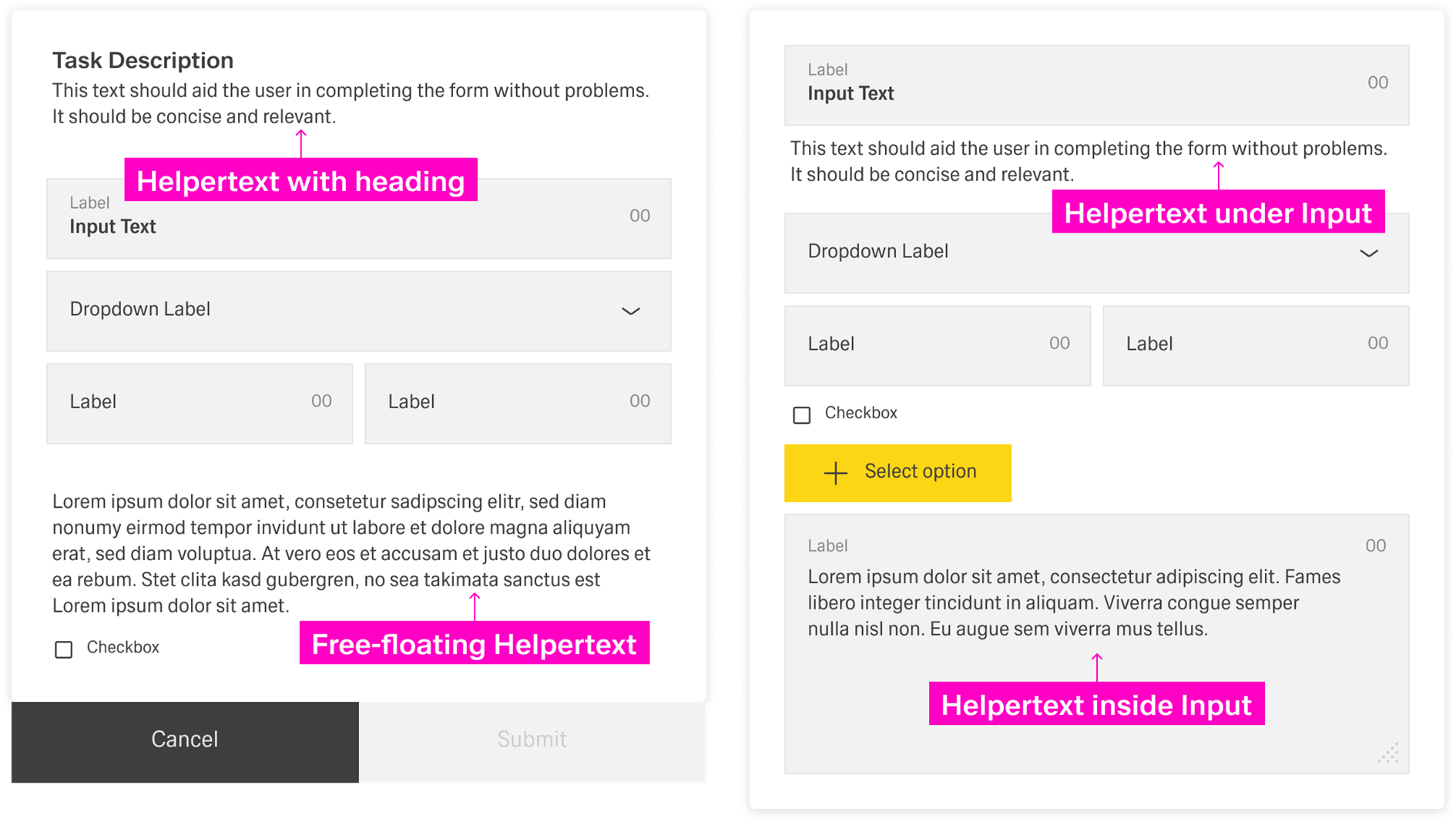This screenshot has height=822, width=1456.
Task: Click the resize handle of the textarea
Action: point(1388,753)
